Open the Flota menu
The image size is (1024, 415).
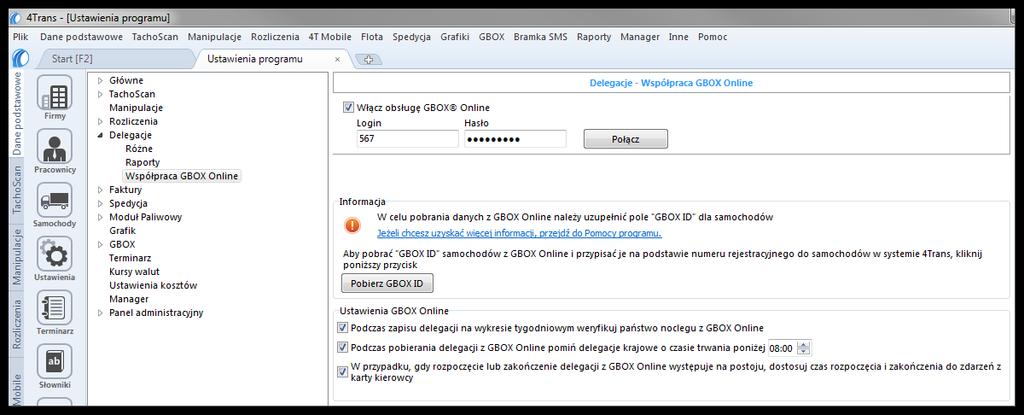pos(372,37)
